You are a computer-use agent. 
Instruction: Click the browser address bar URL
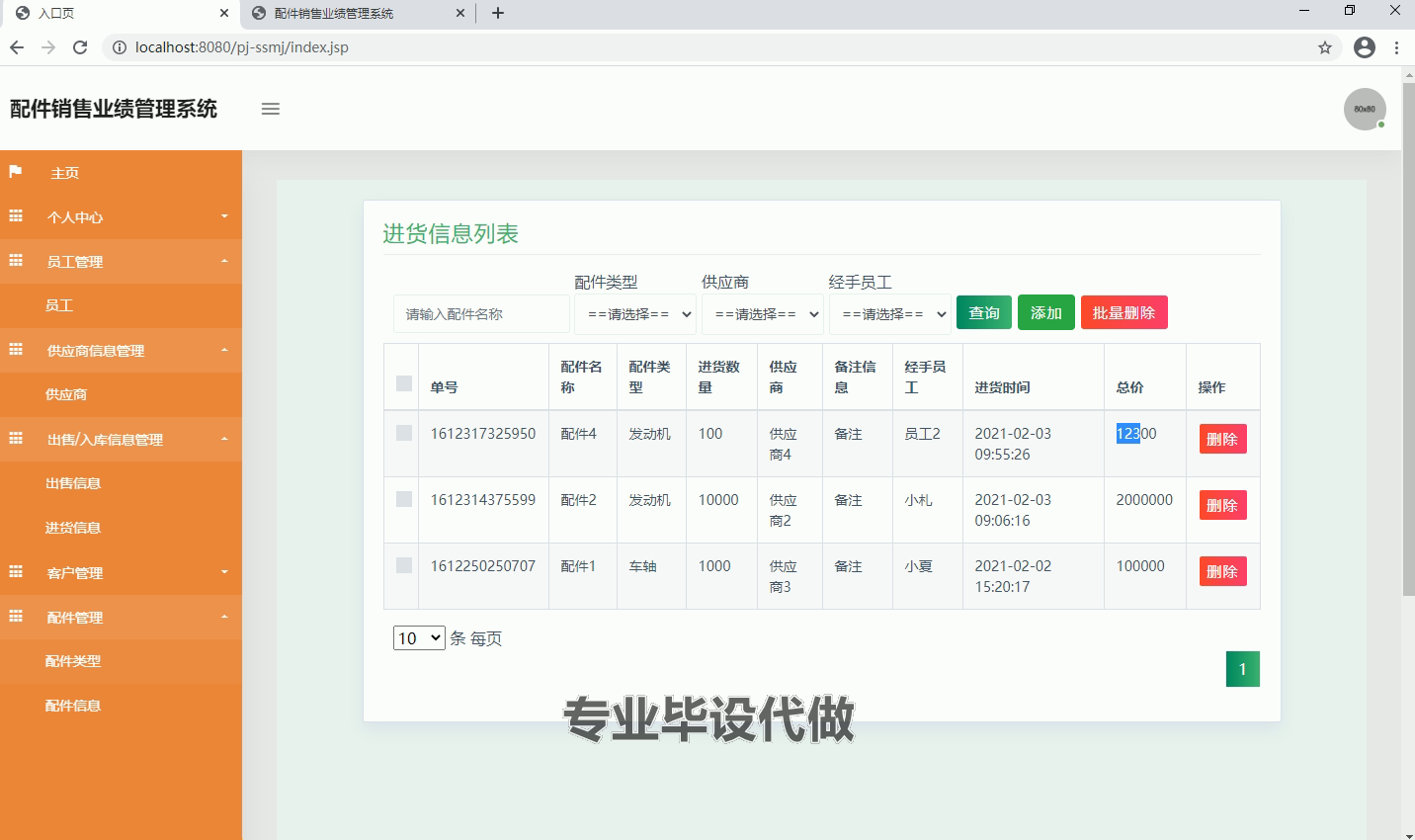242,47
